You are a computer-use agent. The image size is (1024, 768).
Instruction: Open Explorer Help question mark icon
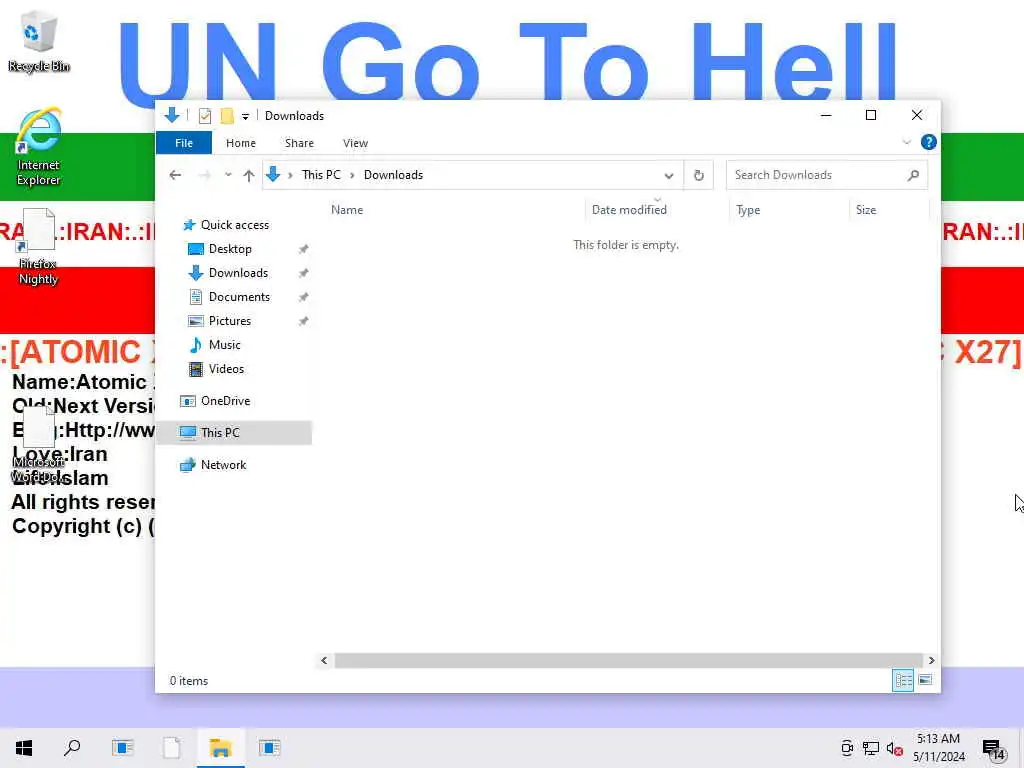pyautogui.click(x=928, y=142)
